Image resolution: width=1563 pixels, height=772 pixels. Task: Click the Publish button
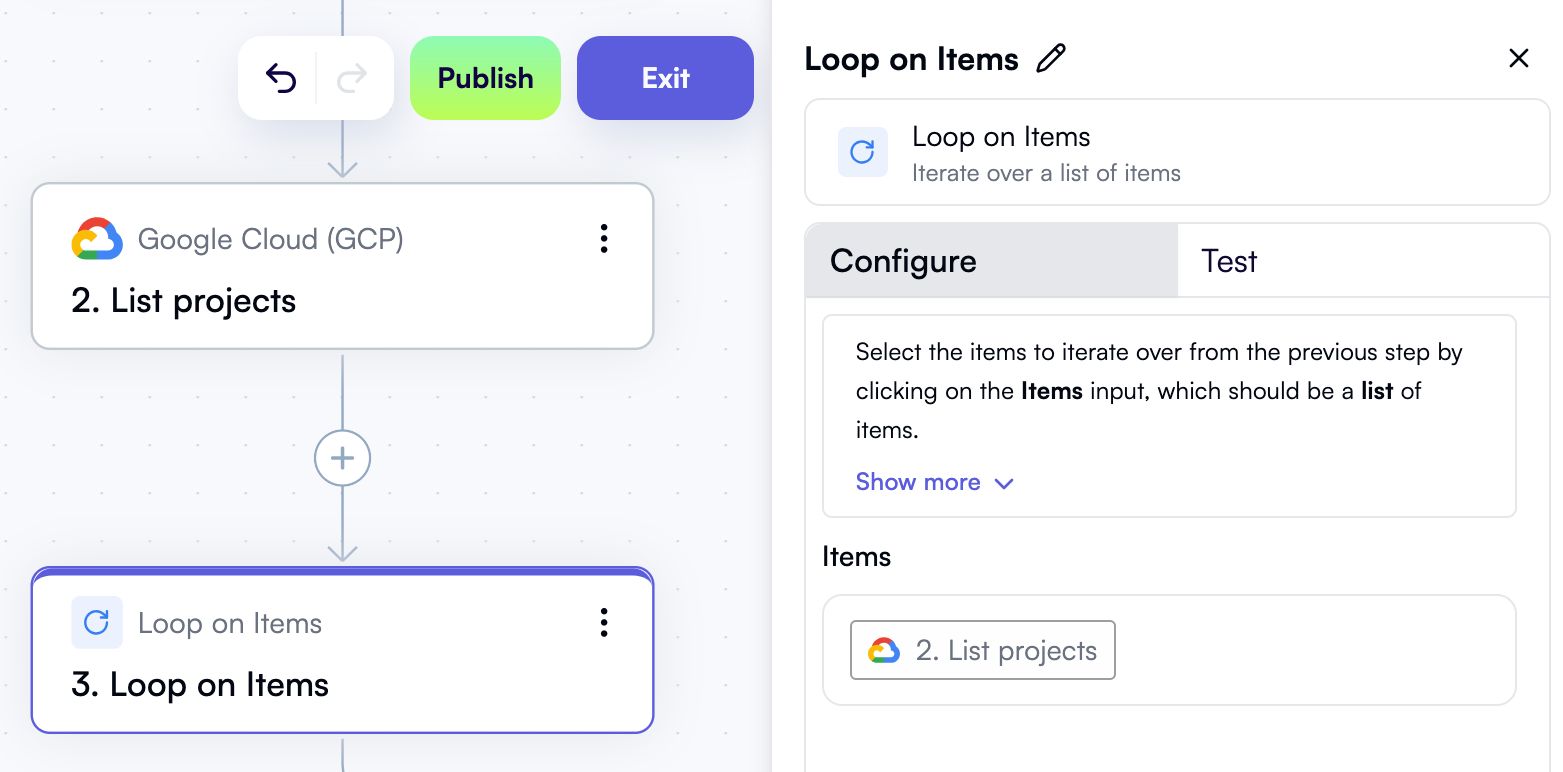click(485, 77)
